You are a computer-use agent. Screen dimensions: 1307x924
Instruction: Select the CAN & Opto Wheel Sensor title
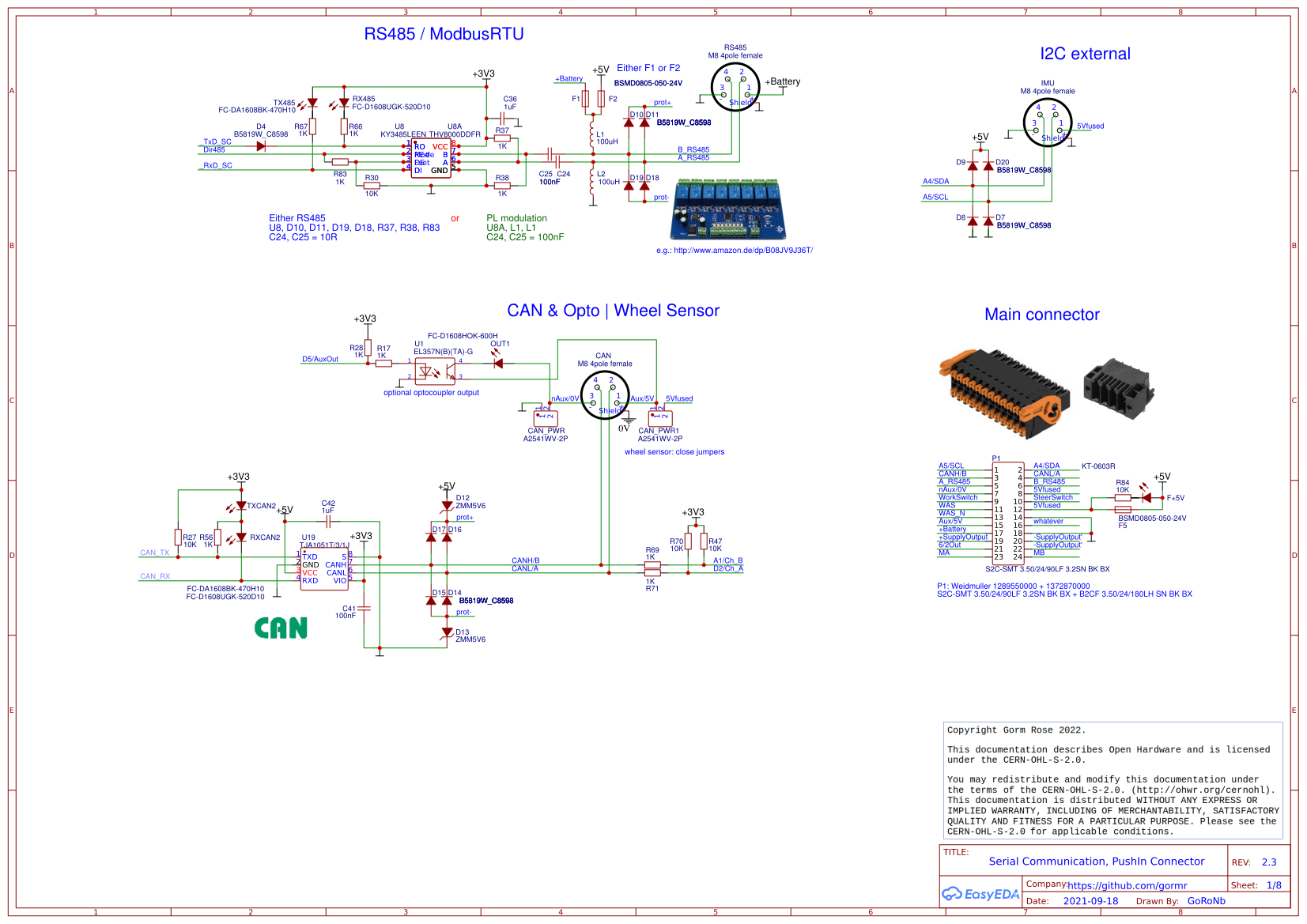point(615,311)
